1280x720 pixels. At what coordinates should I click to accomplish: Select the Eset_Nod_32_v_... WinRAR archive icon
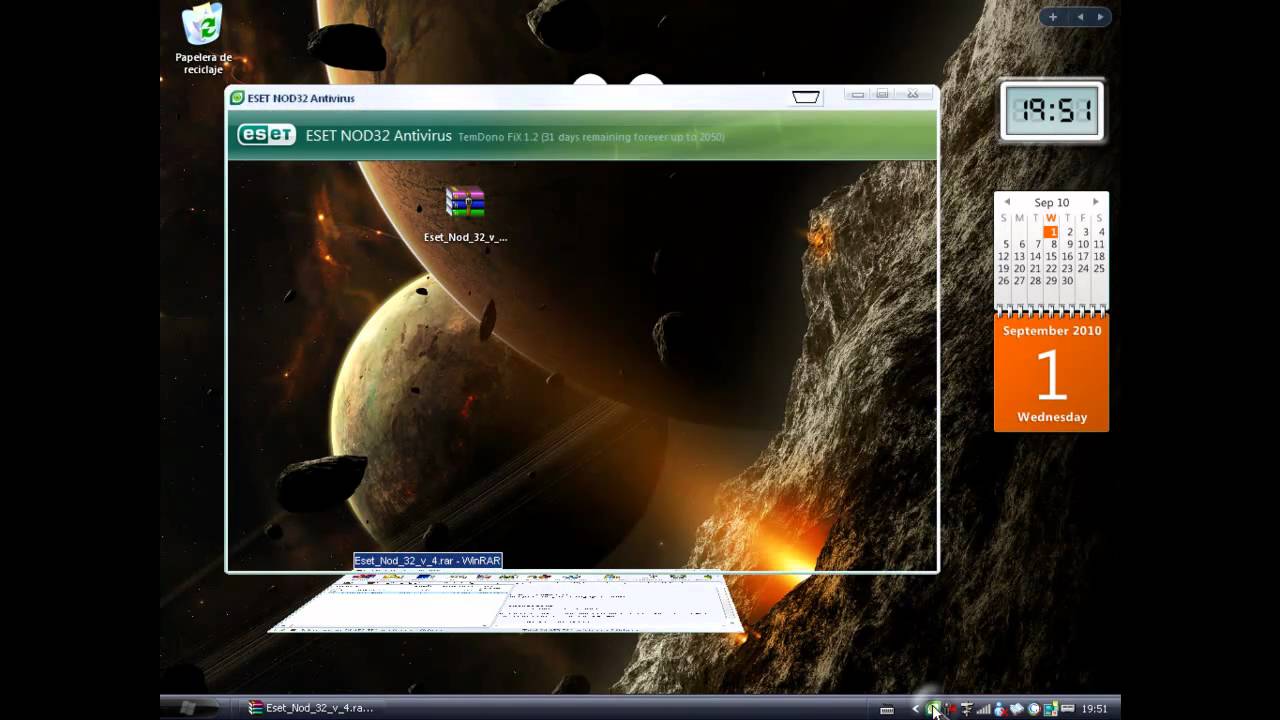coord(465,214)
